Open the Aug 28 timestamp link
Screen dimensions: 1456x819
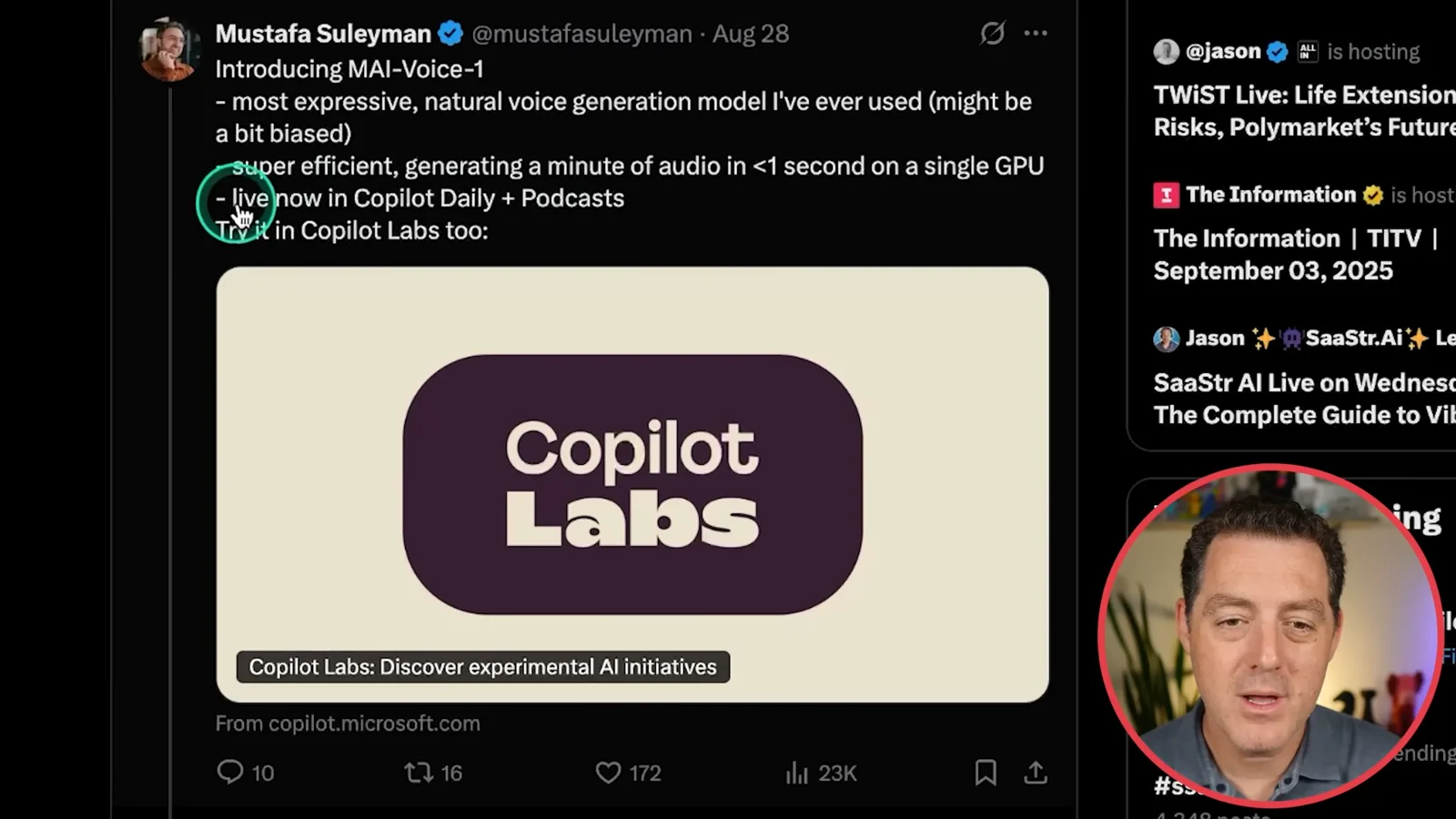tap(751, 34)
